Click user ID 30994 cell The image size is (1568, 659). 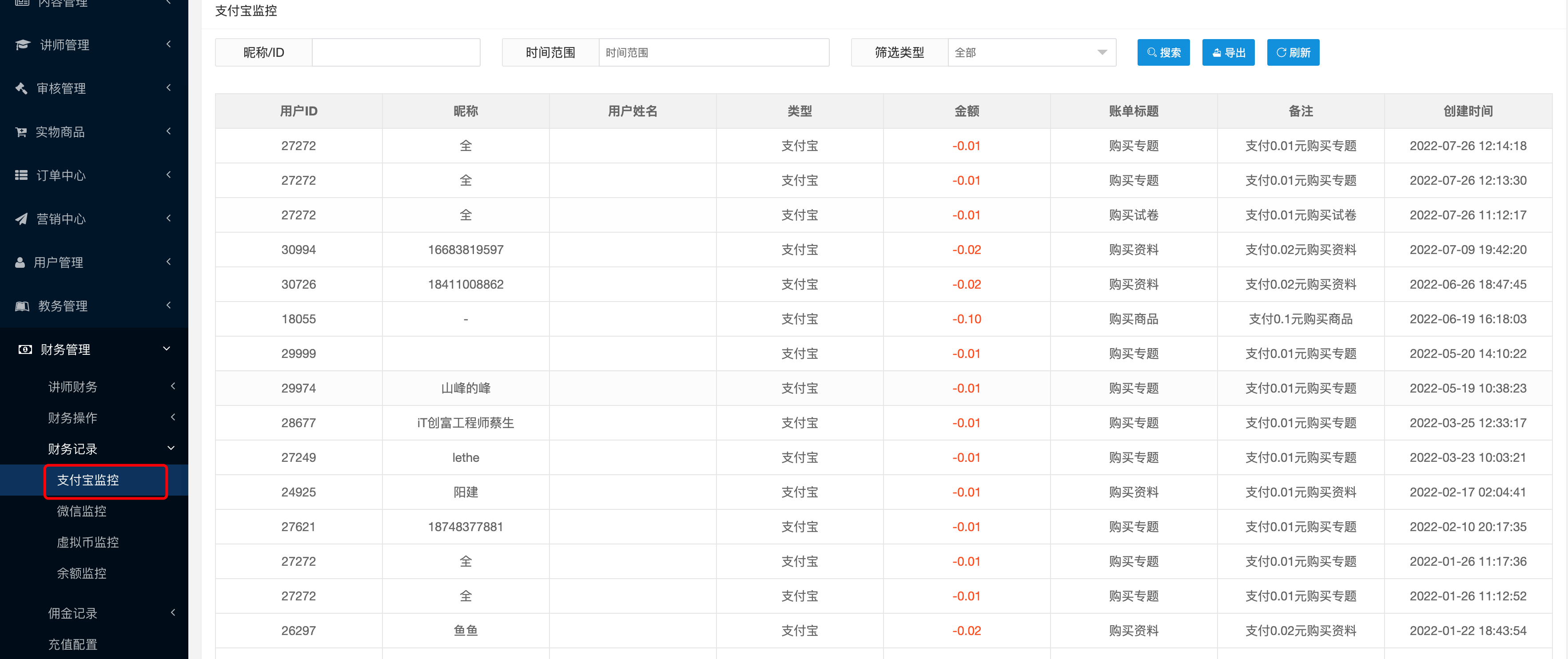point(298,250)
